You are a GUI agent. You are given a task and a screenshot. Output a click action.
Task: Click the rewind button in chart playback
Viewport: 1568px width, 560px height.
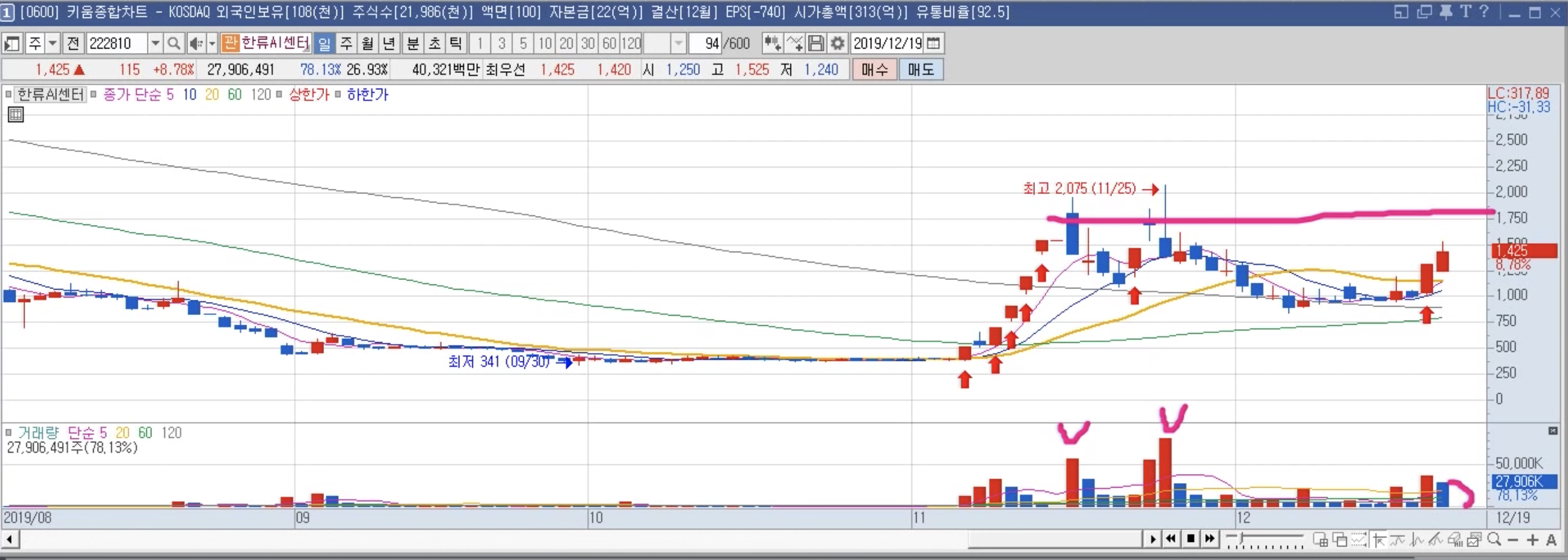[1171, 539]
